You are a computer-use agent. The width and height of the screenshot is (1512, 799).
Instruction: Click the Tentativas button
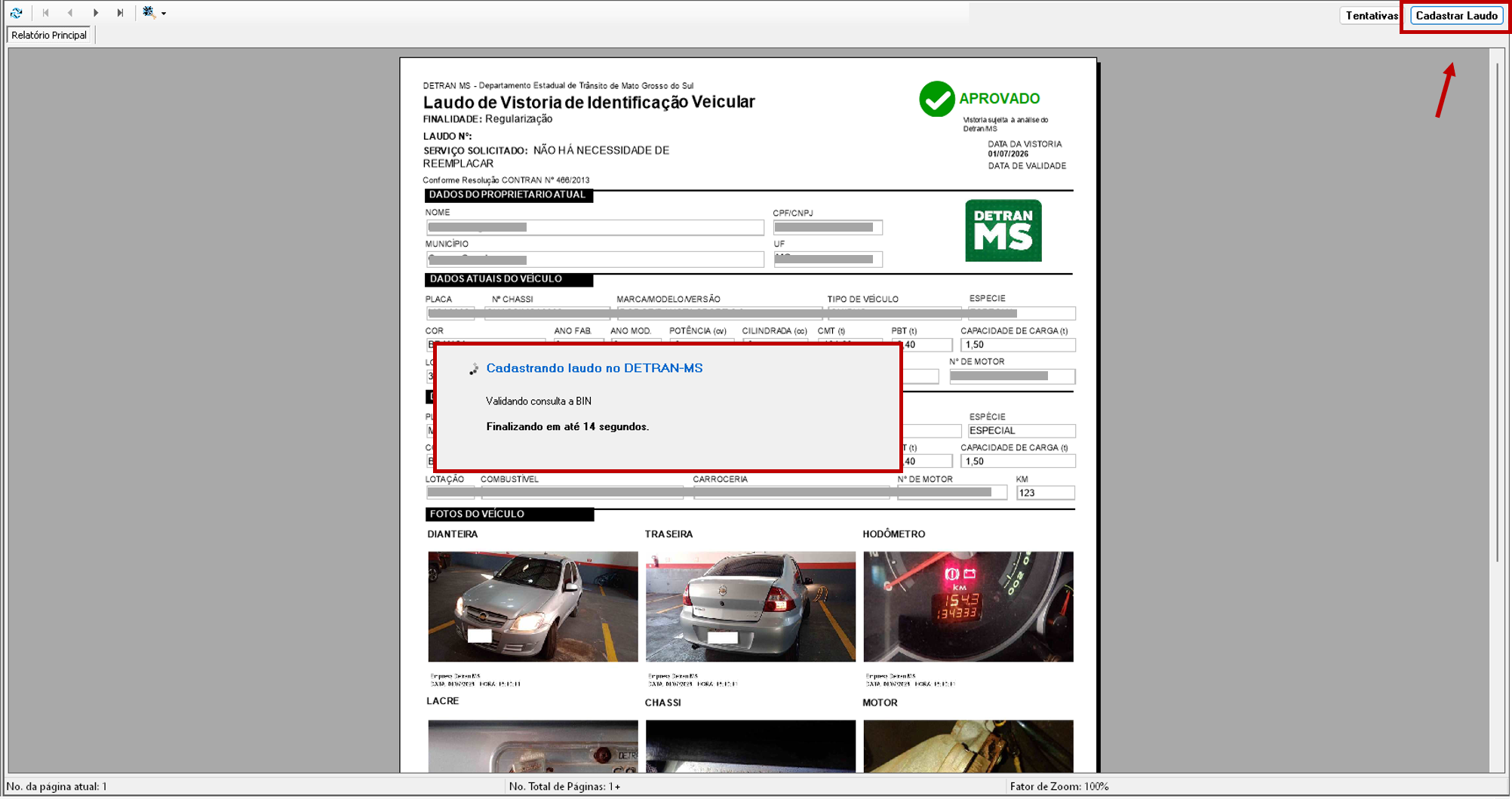pyautogui.click(x=1370, y=16)
